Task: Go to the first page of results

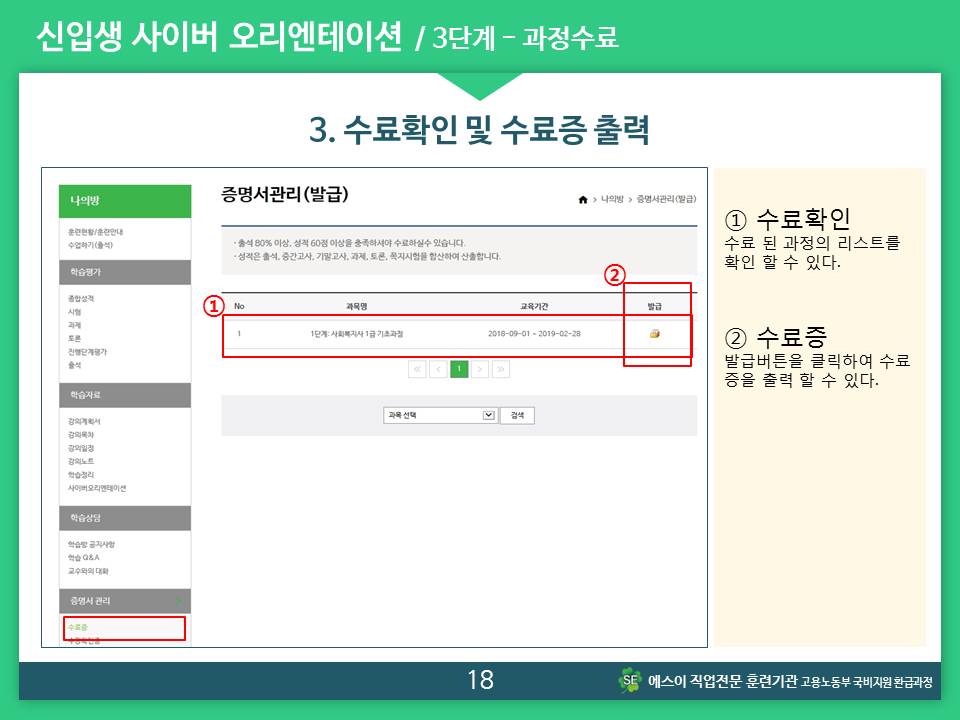Action: [x=417, y=369]
